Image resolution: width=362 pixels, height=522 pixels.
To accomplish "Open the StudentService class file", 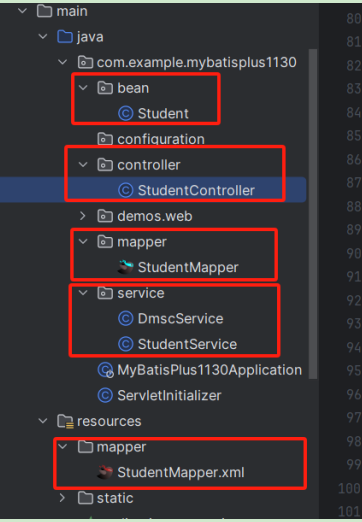I will coord(188,344).
